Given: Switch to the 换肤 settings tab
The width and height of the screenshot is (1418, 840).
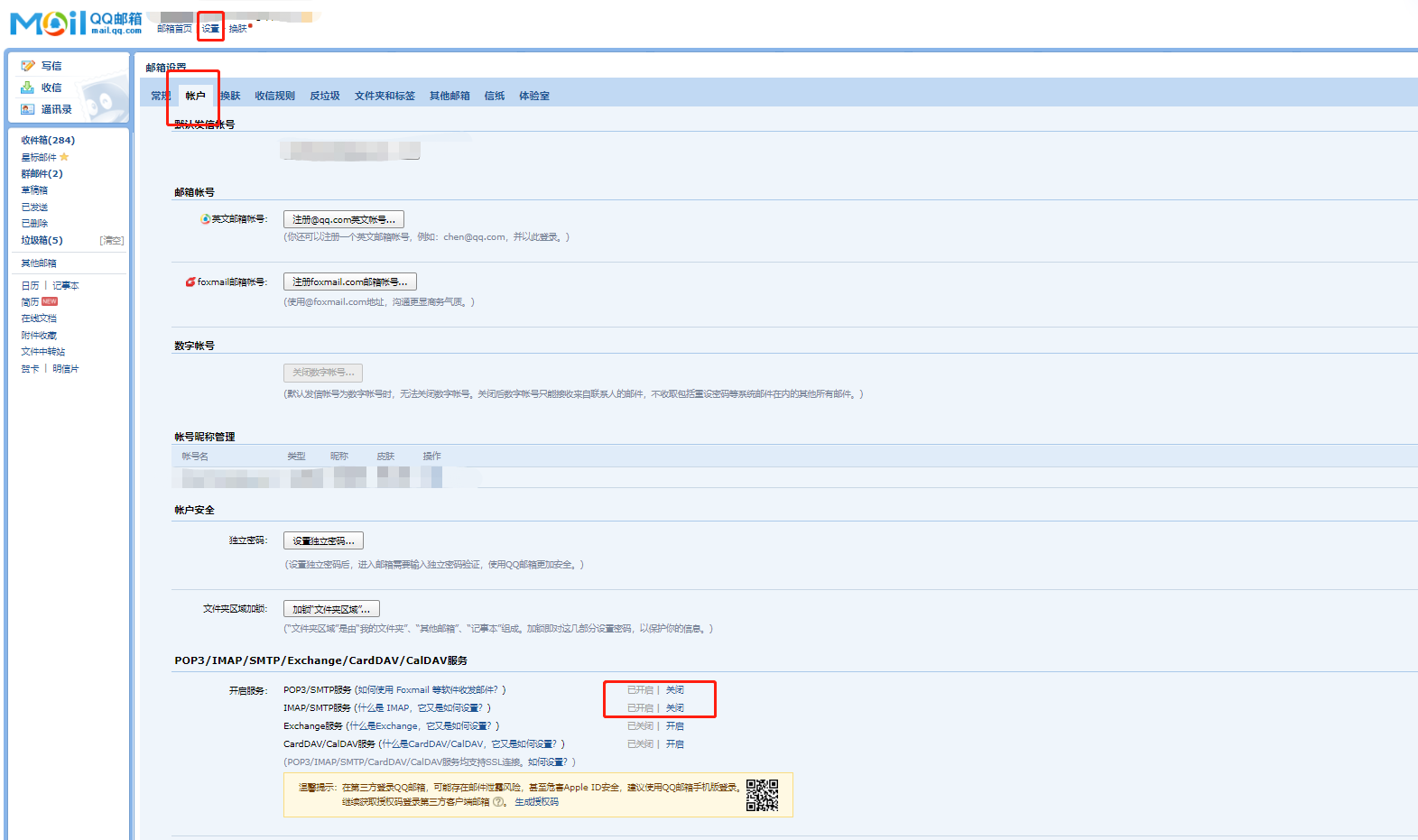Looking at the screenshot, I should pos(230,96).
